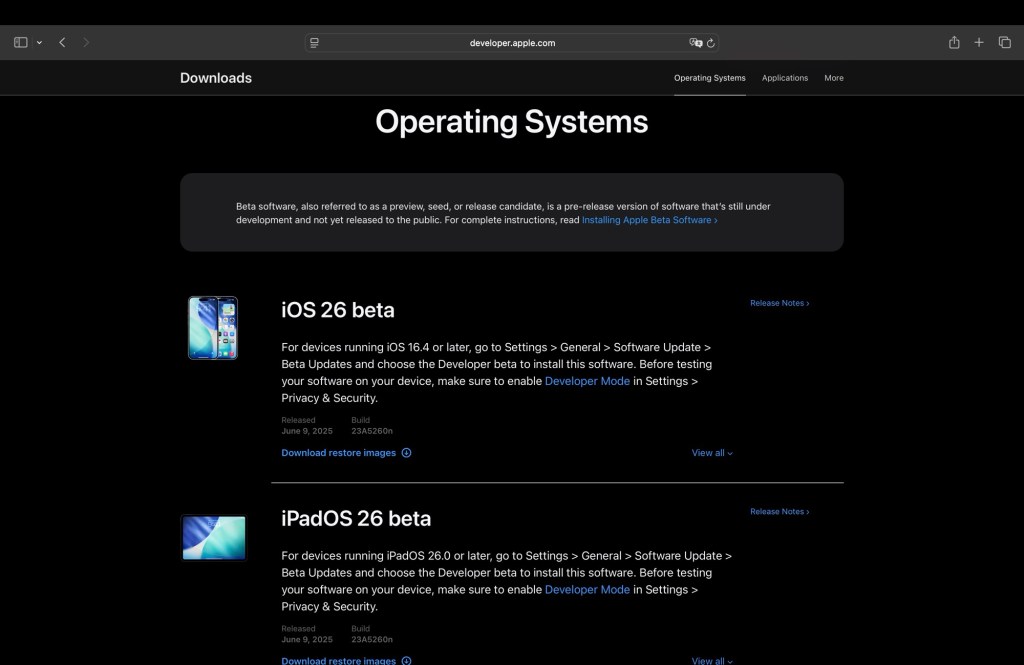Open Developer Mode link in iOS 26 section
The height and width of the screenshot is (665, 1024).
(587, 381)
